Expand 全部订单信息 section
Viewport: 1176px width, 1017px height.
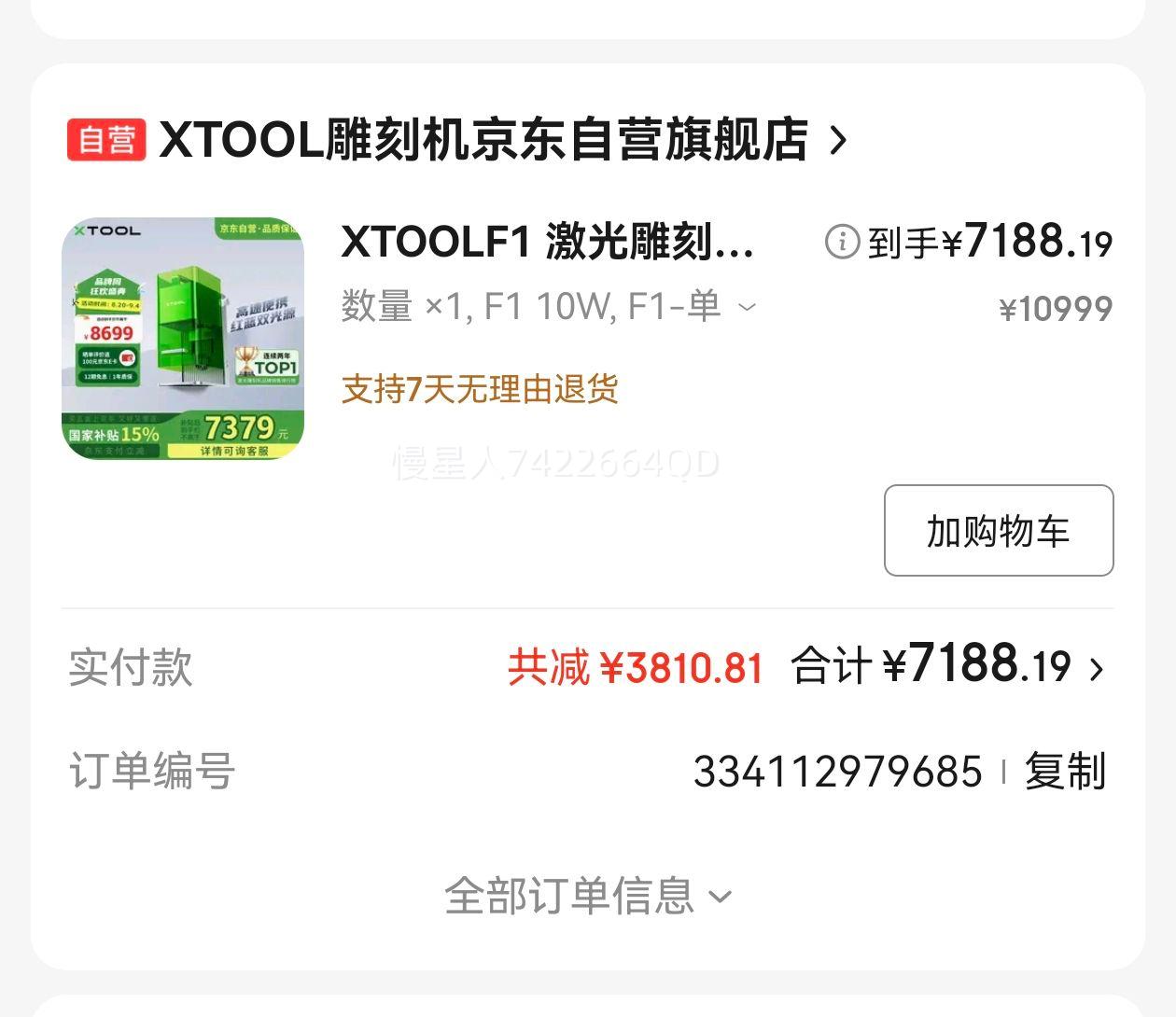click(x=588, y=896)
